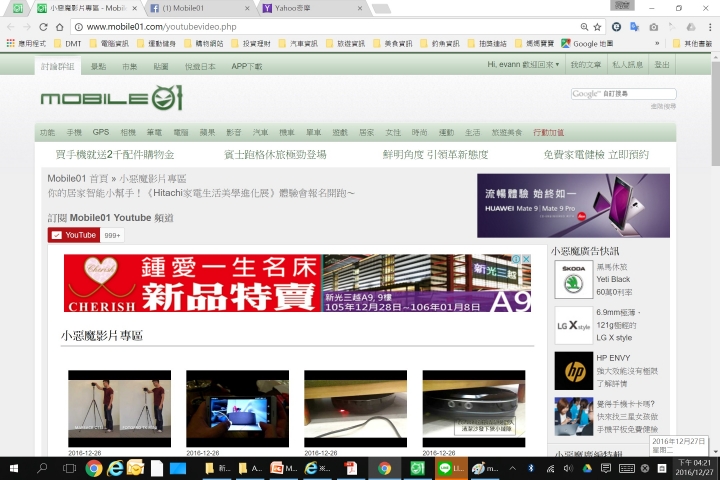
Task: Switch to the PowerPoint window on the taskbar
Action: (x=284, y=469)
